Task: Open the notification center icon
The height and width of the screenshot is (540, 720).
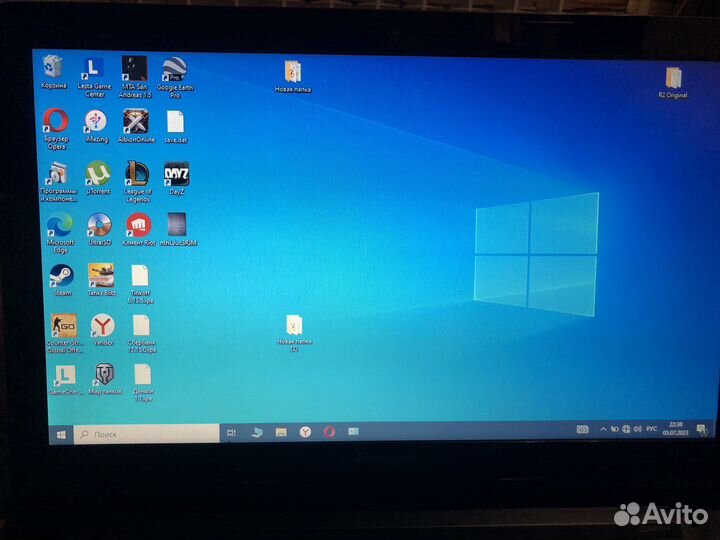Action: [x=701, y=430]
